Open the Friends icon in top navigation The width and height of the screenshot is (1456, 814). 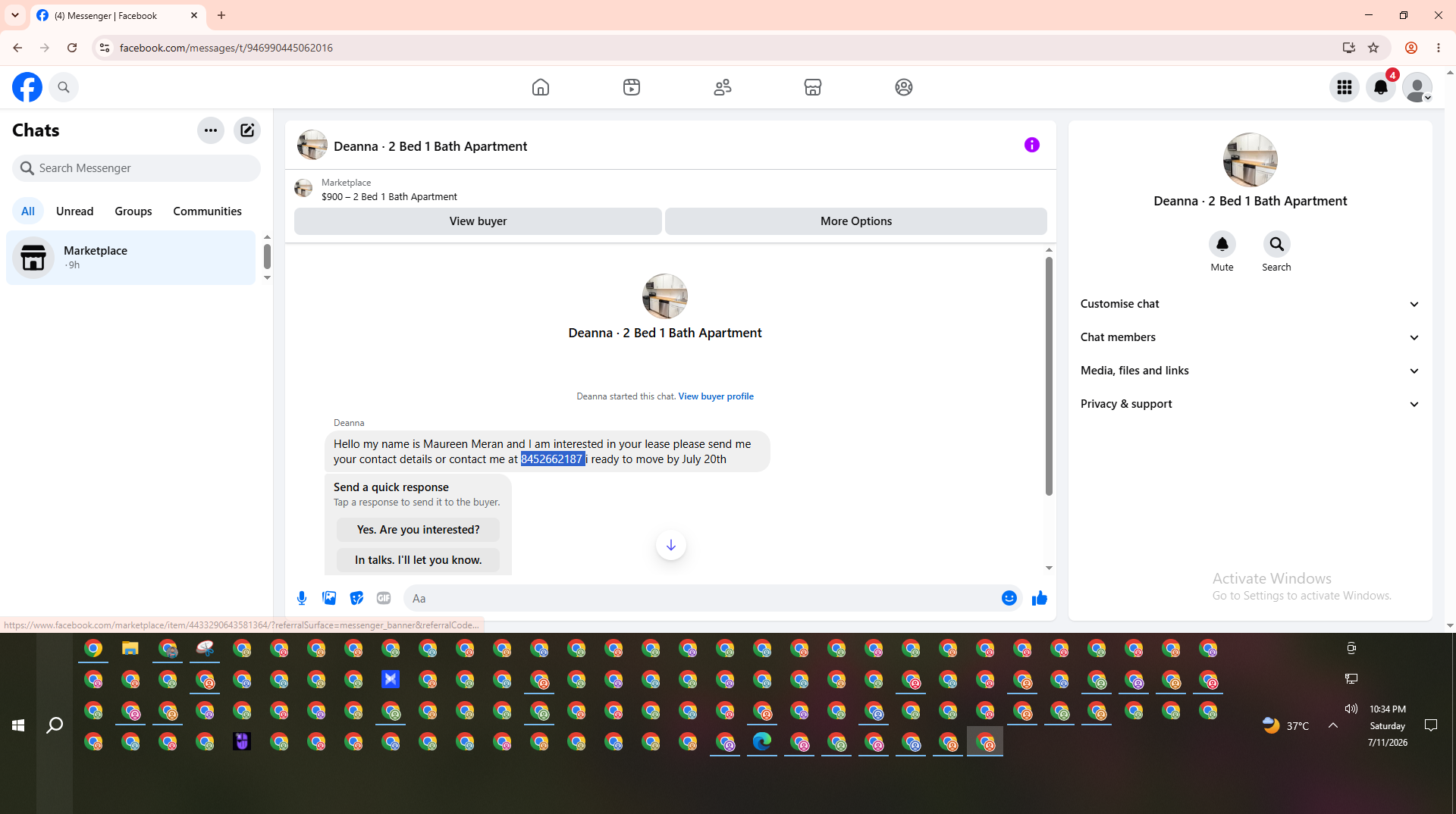click(x=723, y=87)
